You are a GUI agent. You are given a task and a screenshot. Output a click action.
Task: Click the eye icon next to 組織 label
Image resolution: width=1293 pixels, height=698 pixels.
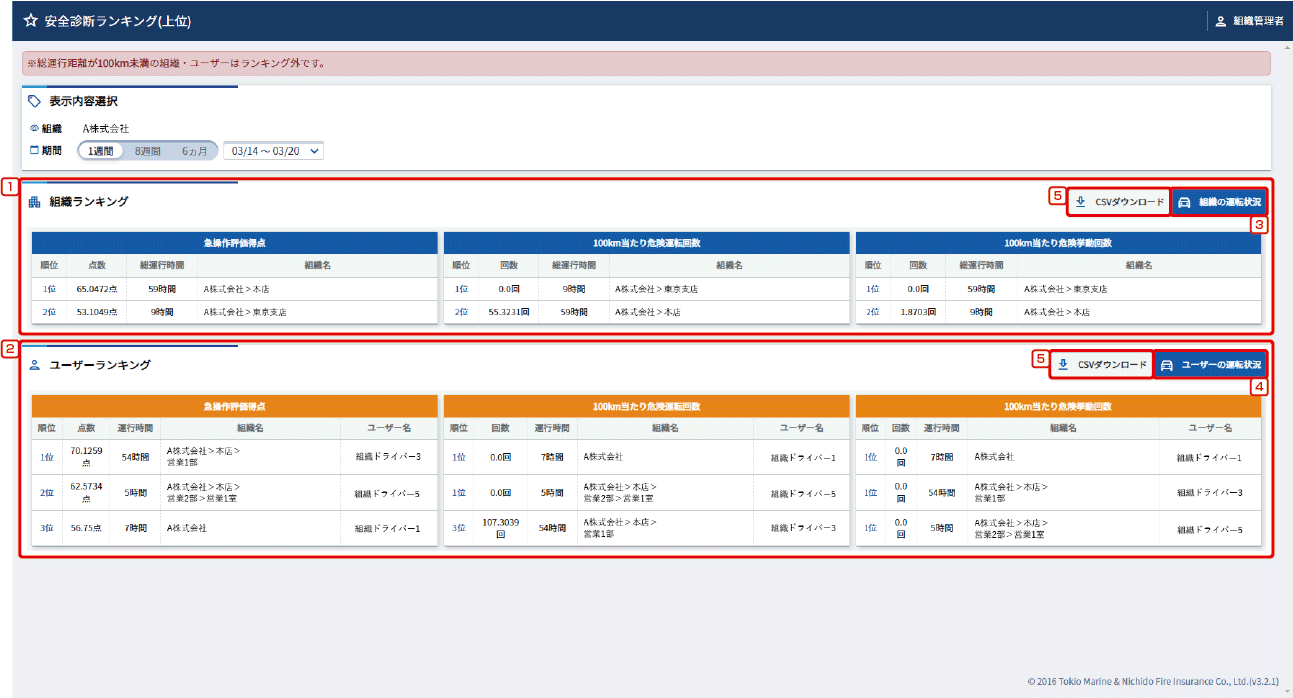(34, 129)
